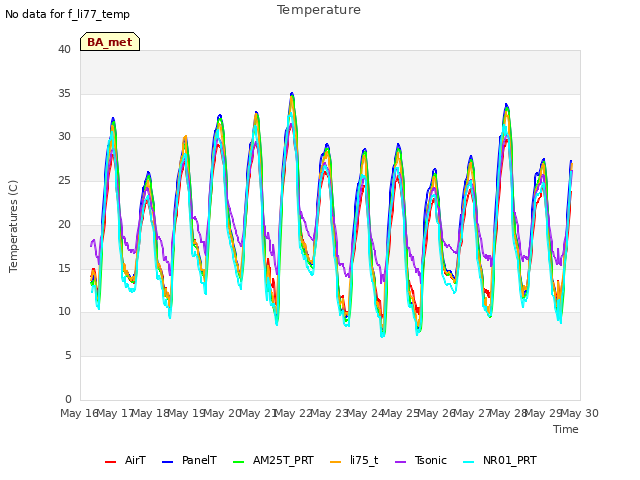The height and width of the screenshot is (480, 640).
Task: Click the May 26 tick label
Action: [437, 413]
